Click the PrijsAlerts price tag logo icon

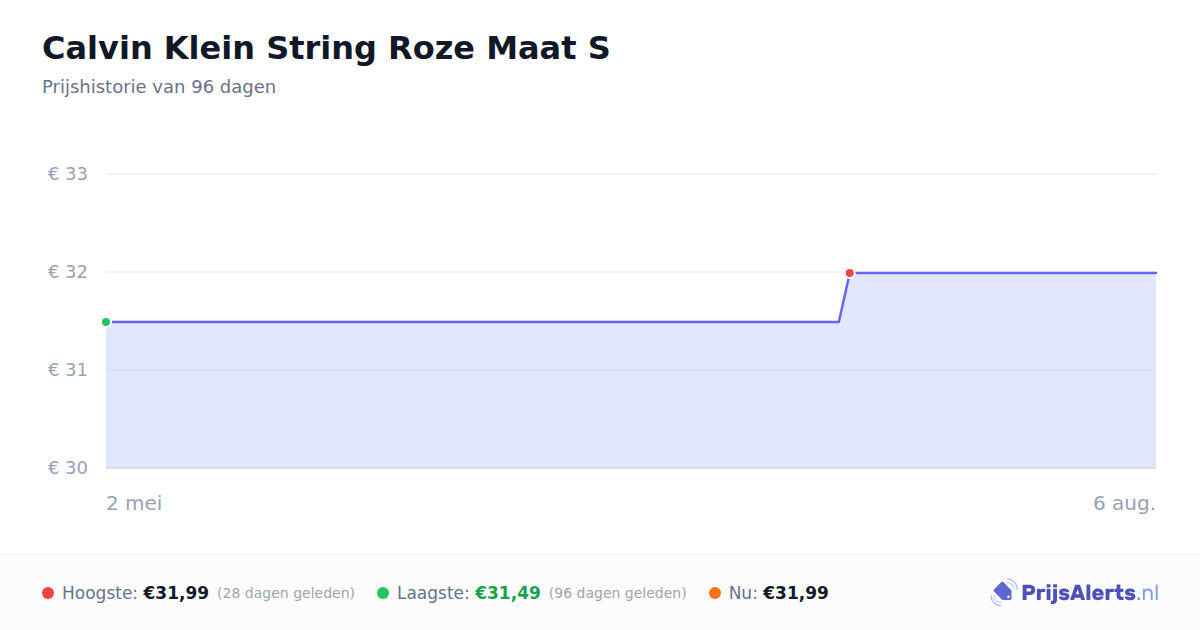(x=1003, y=593)
